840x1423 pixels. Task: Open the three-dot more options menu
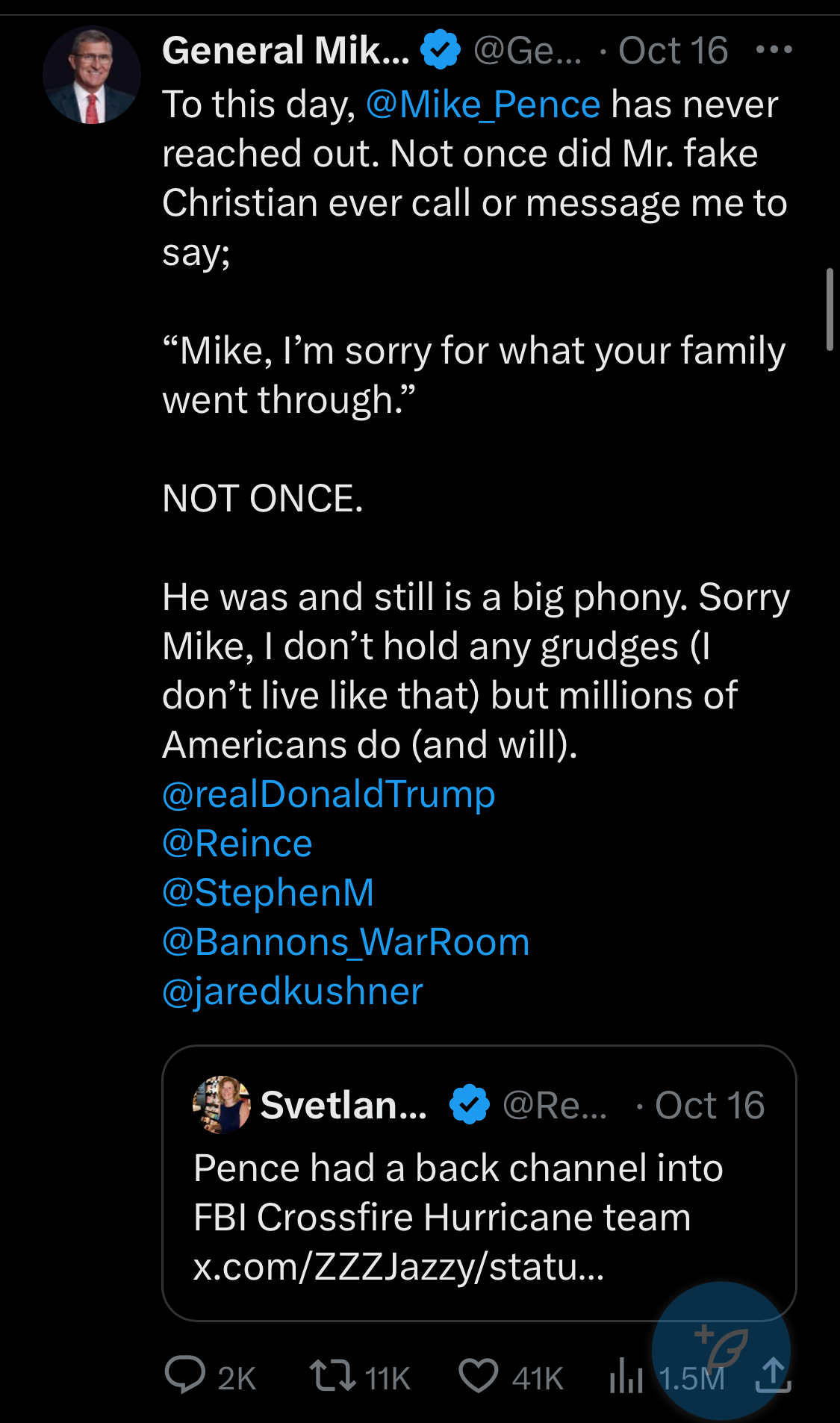[774, 50]
